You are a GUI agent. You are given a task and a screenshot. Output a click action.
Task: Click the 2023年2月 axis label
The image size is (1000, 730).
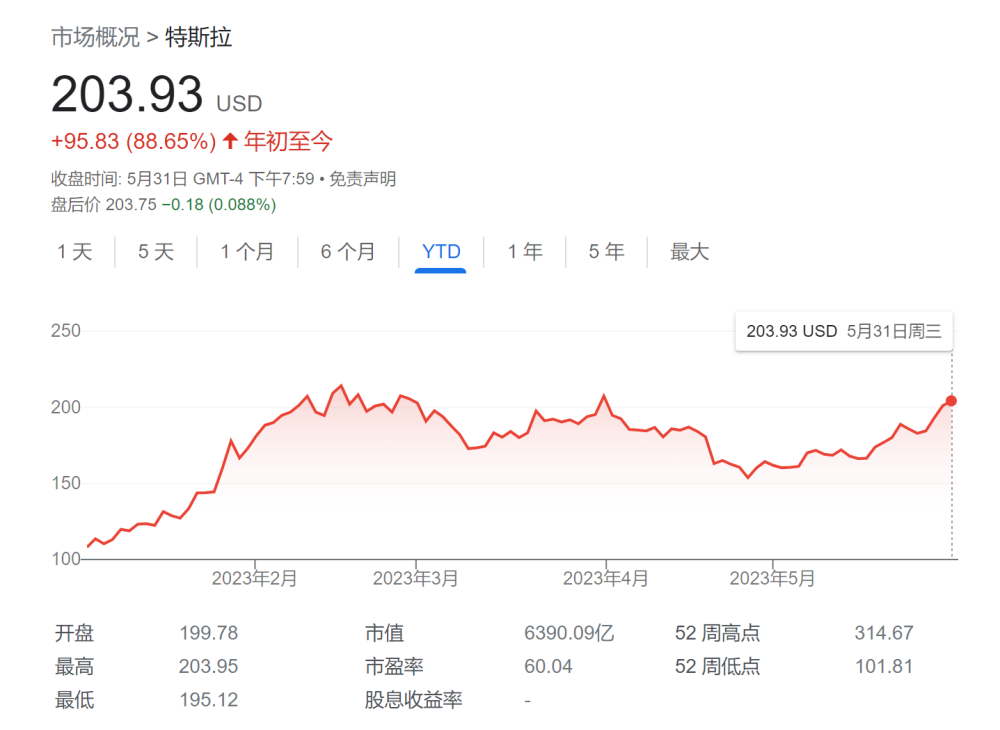255,578
